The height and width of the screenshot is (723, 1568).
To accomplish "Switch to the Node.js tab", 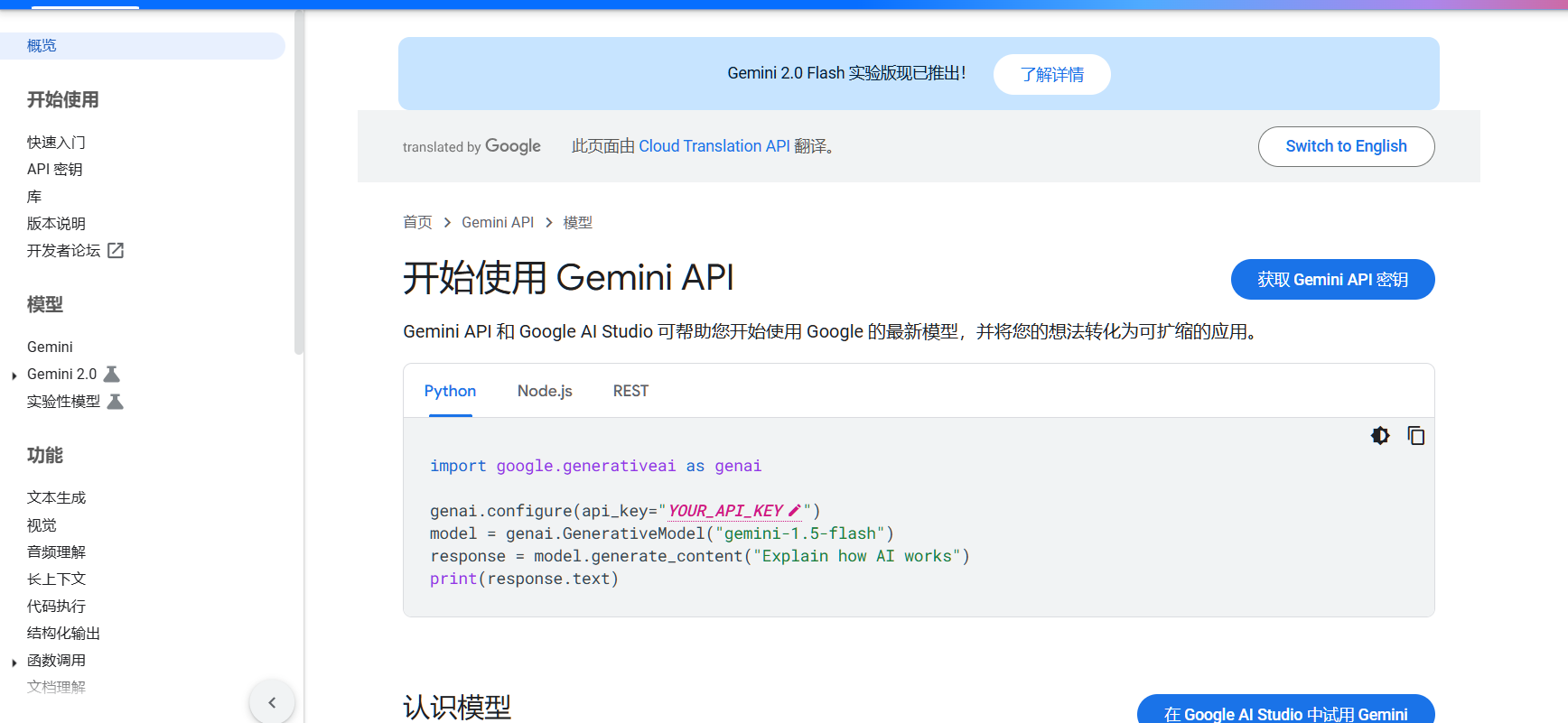I will [x=545, y=391].
